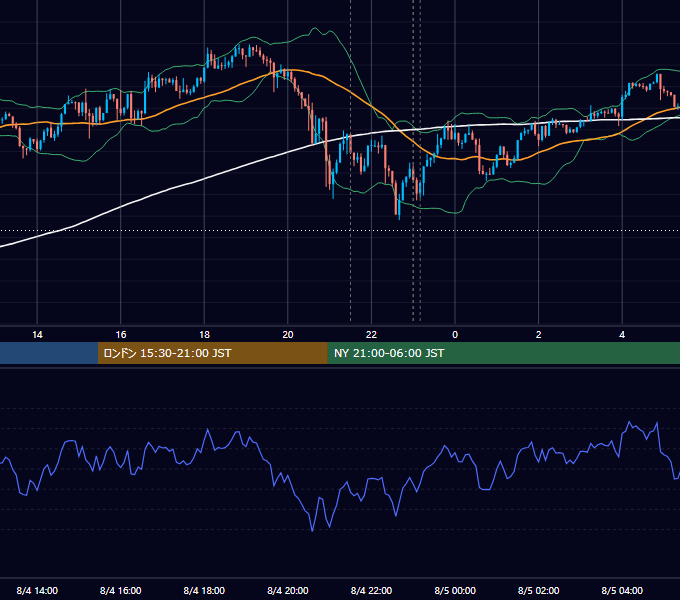Screen dimensions: 680x600
Task: Click the 8/5 02:00 time label
Action: coord(539,590)
